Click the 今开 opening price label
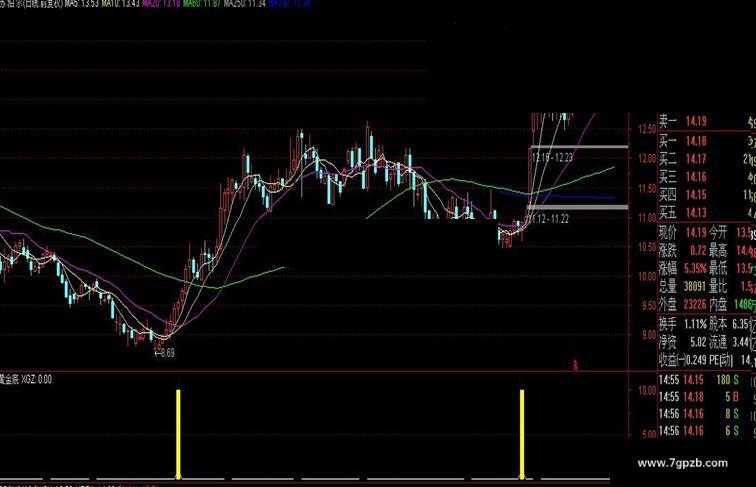The width and height of the screenshot is (756, 487). point(718,232)
